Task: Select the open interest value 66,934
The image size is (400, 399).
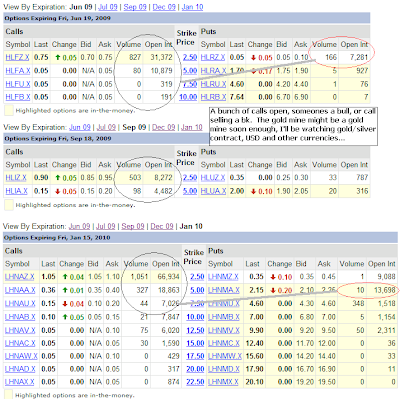Action: pyautogui.click(x=169, y=277)
